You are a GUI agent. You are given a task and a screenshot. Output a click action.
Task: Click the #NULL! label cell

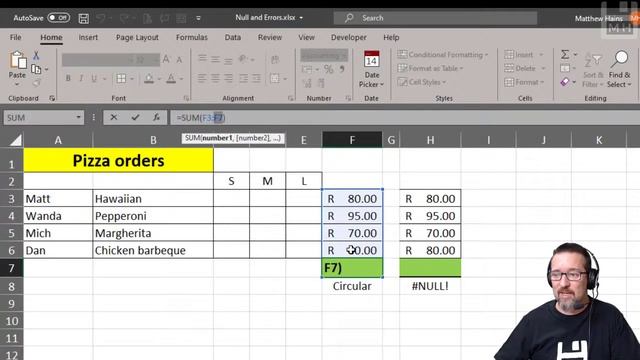coord(430,286)
